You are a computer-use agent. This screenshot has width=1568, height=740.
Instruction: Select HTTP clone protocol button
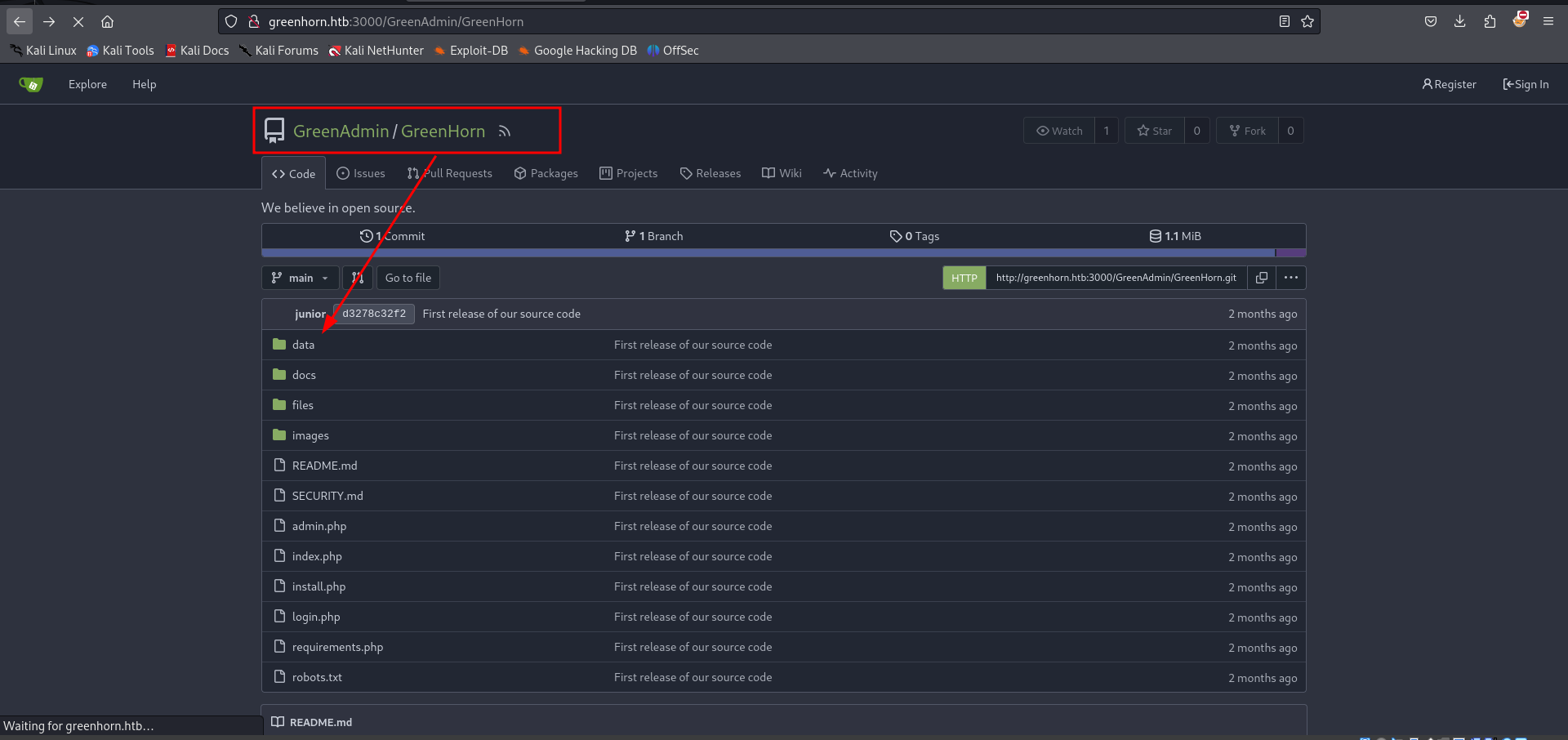point(964,278)
